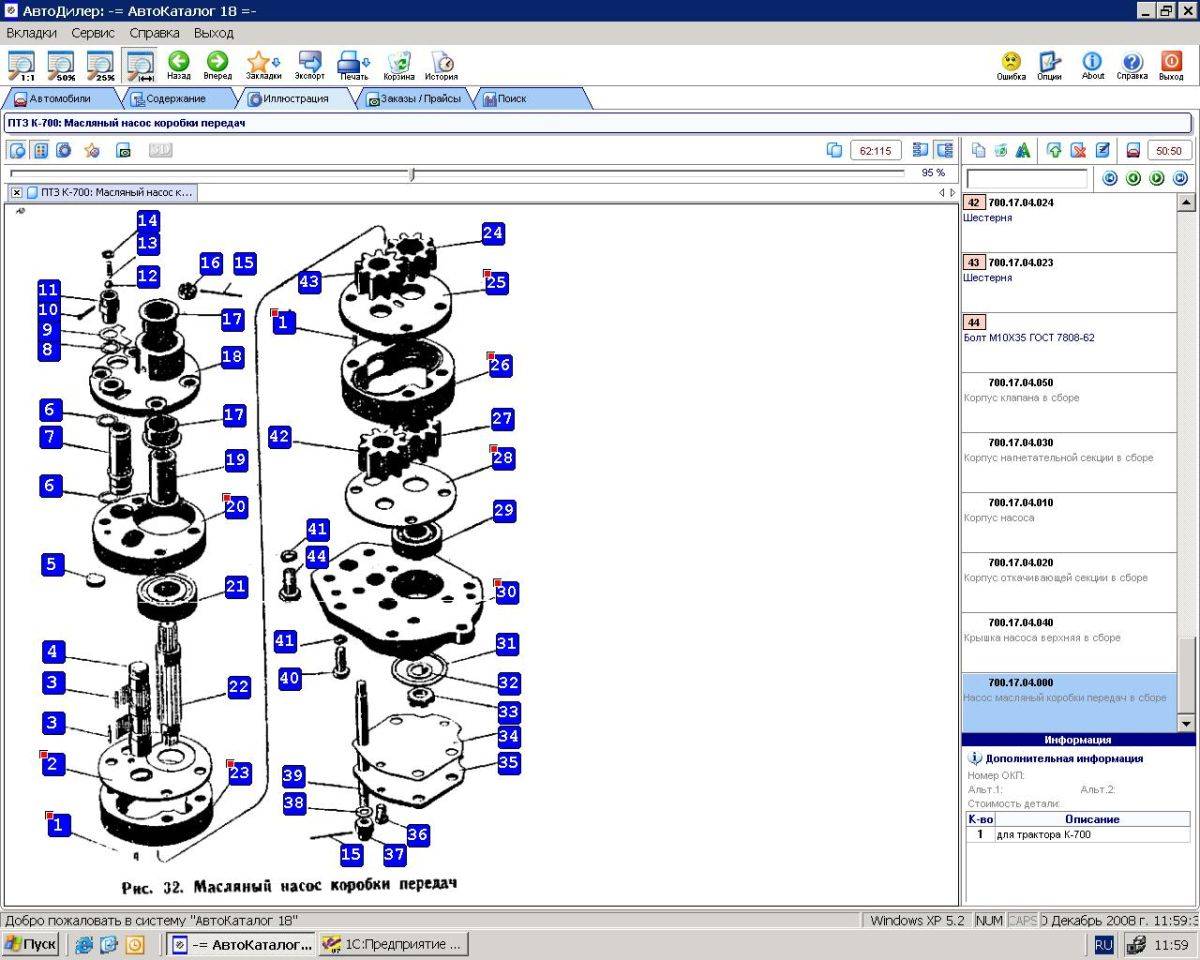This screenshot has width=1200, height=960.
Task: Switch to the Автомобили tab
Action: [x=61, y=99]
